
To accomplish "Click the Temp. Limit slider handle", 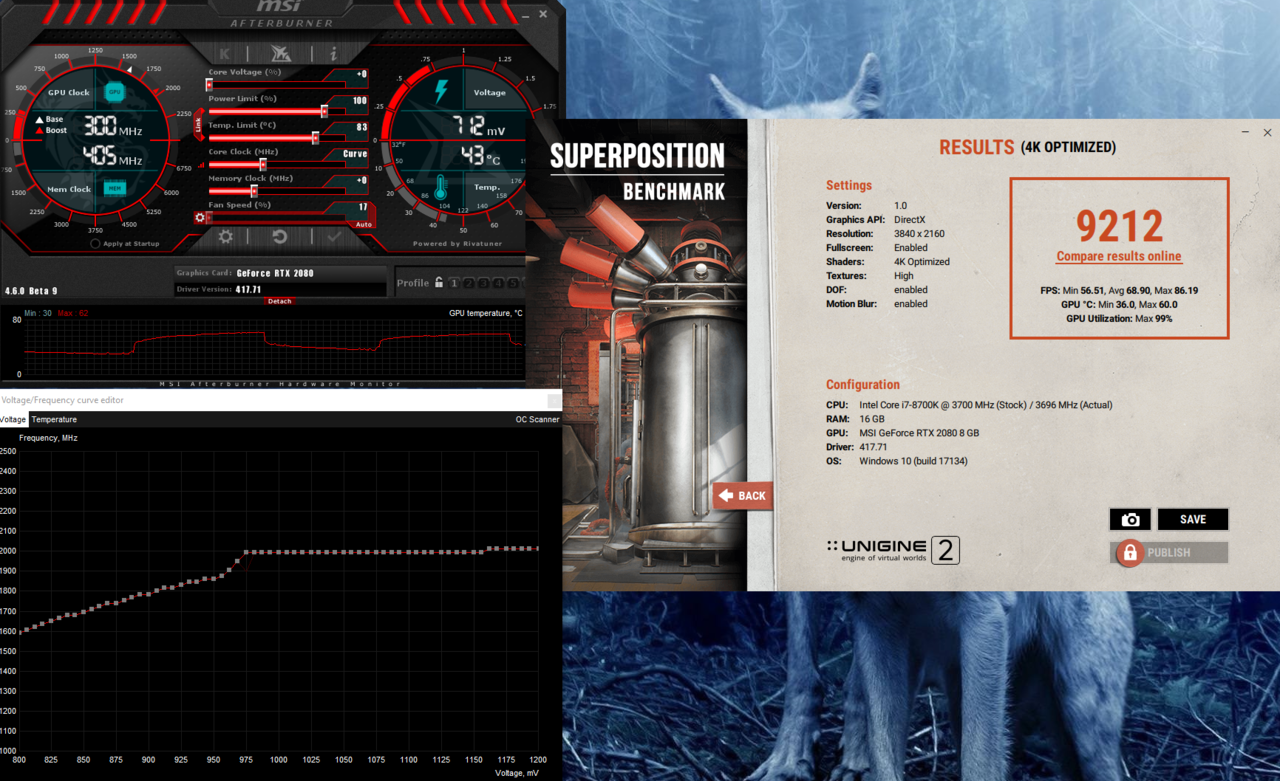I will click(315, 138).
